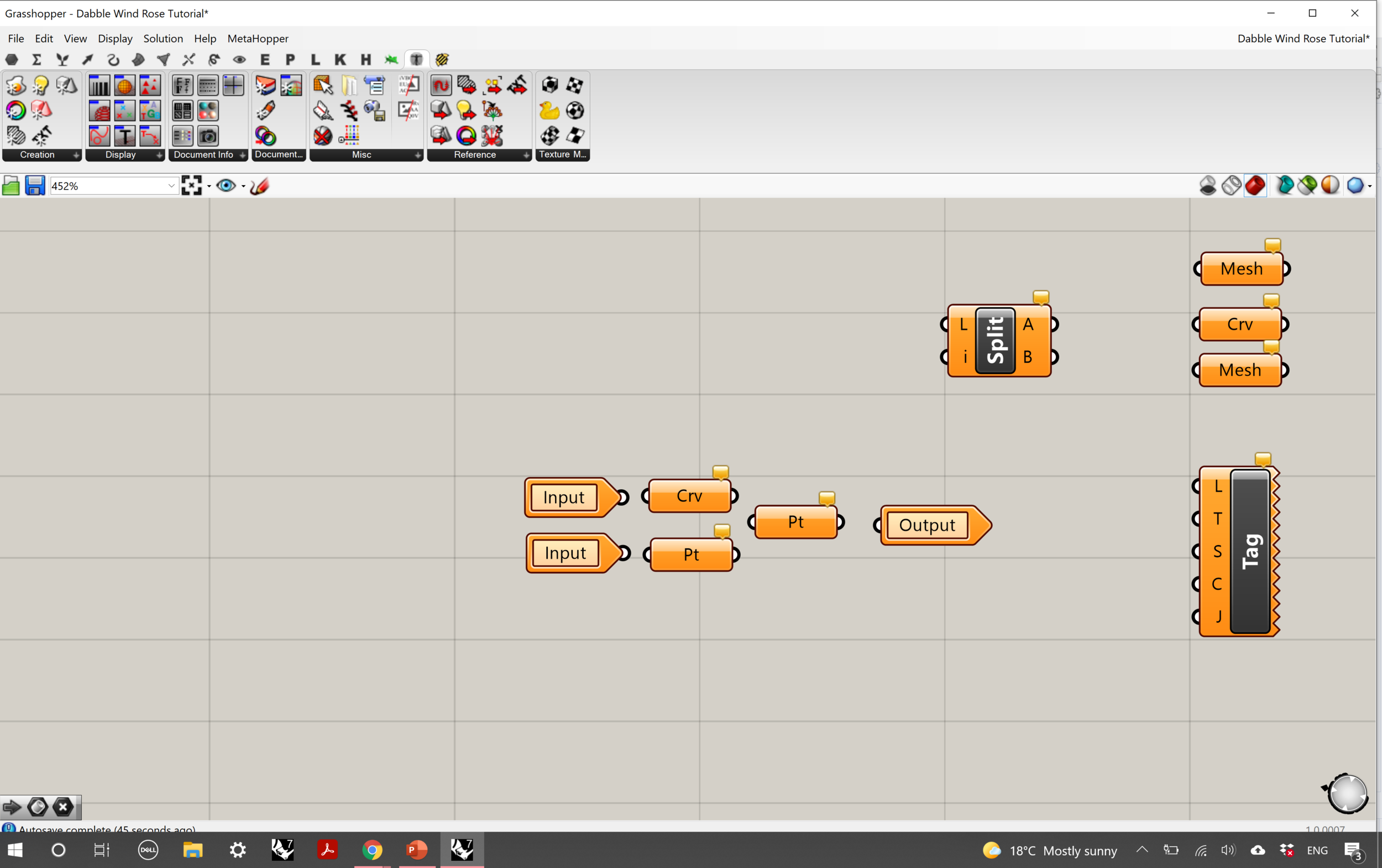Click the camera screenshot icon in Document Info panel
This screenshot has height=868, width=1382.
208,135
